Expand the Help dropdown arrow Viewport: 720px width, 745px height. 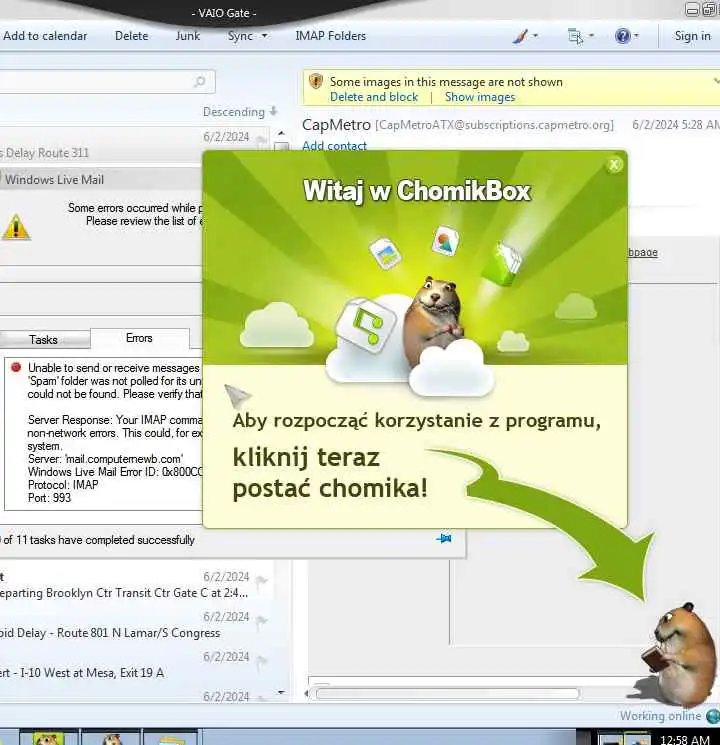636,36
